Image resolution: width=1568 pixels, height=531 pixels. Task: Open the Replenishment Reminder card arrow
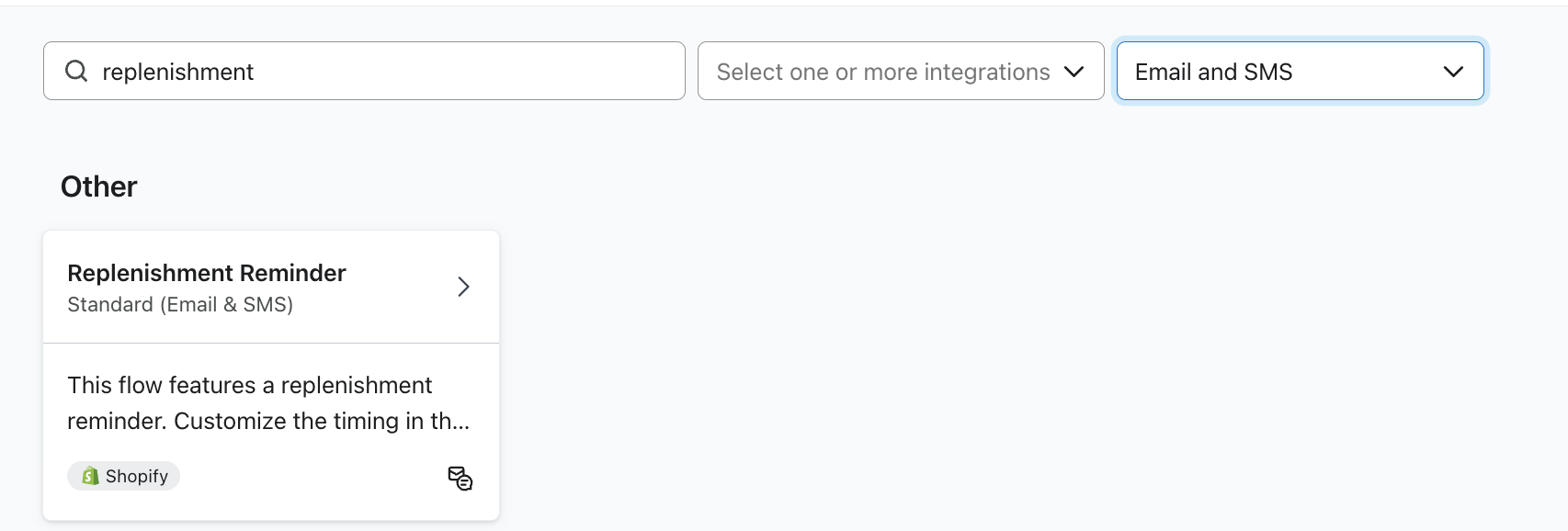pyautogui.click(x=463, y=287)
